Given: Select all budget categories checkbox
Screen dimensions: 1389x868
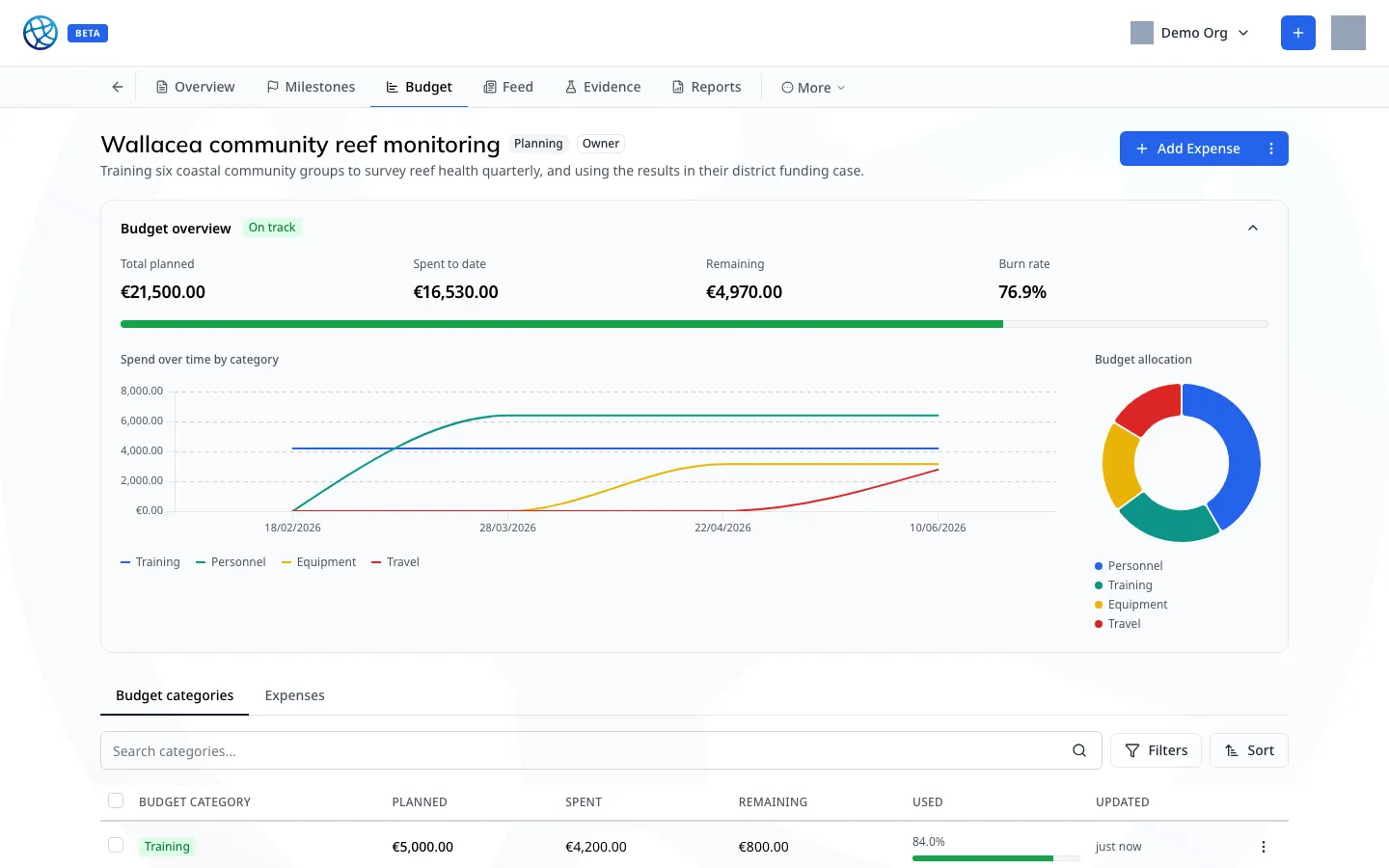Looking at the screenshot, I should coord(116,800).
